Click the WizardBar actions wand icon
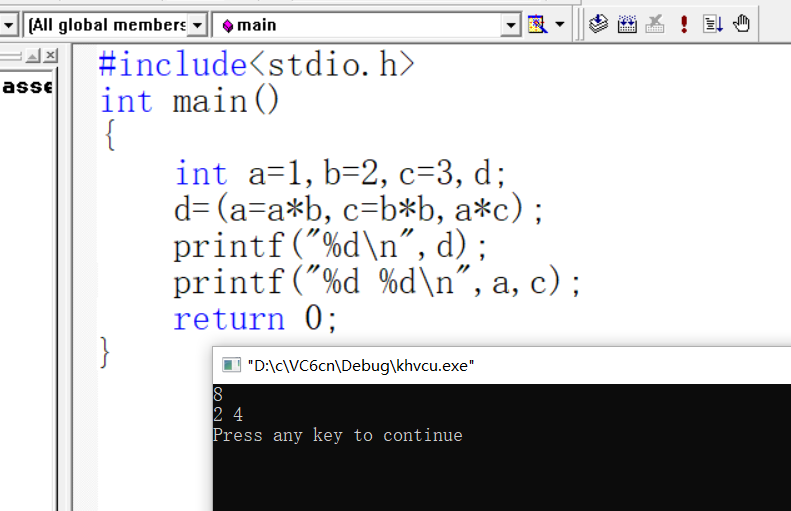The width and height of the screenshot is (791, 511). 537,24
